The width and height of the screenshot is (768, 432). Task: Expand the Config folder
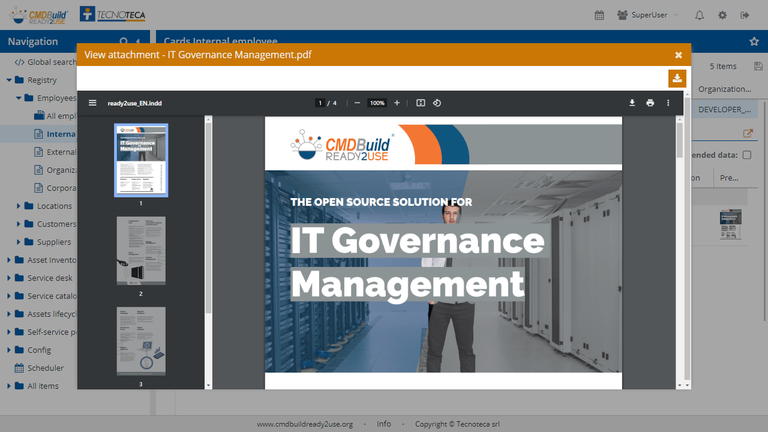tap(9, 350)
